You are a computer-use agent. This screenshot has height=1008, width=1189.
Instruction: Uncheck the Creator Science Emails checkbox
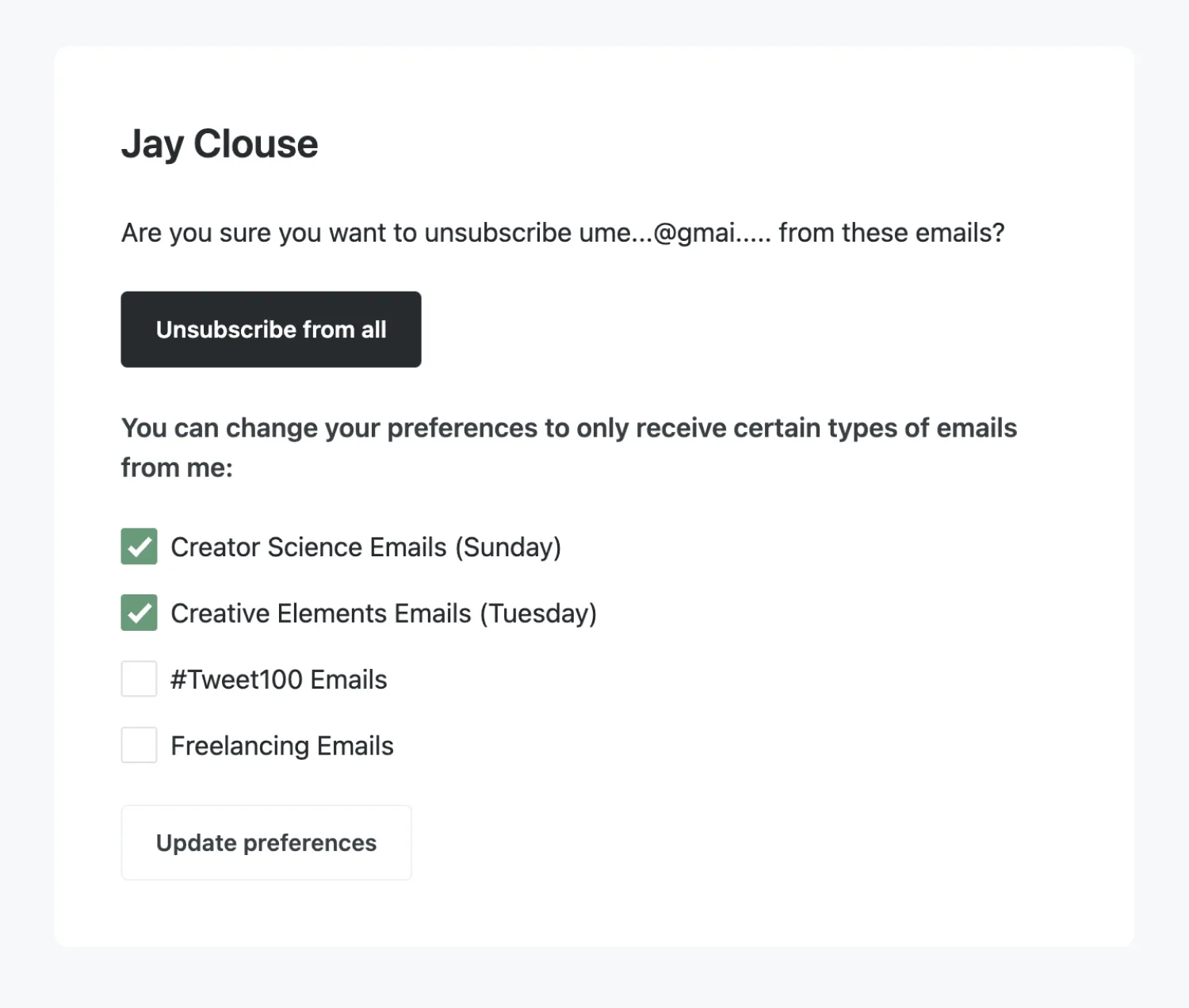139,547
